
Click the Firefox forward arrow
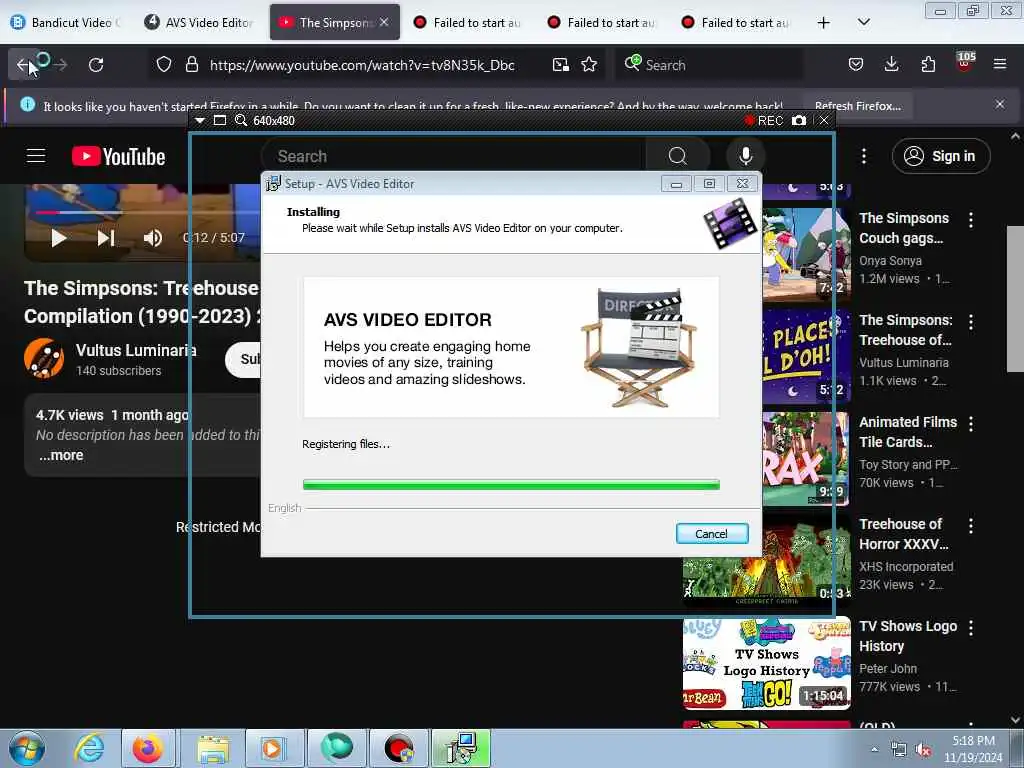tap(61, 65)
